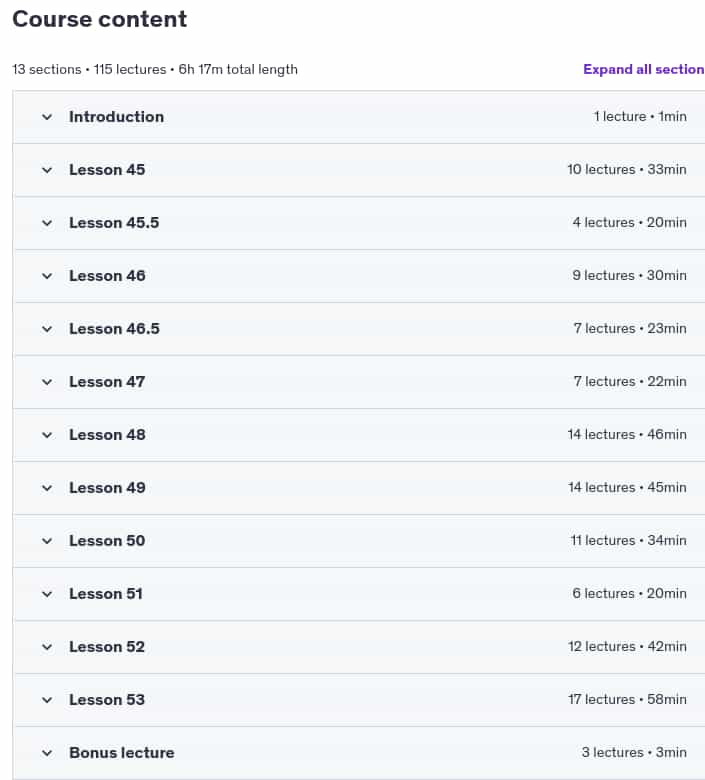Open the Introduction section title
Screen dimensions: 705x780
tap(116, 117)
